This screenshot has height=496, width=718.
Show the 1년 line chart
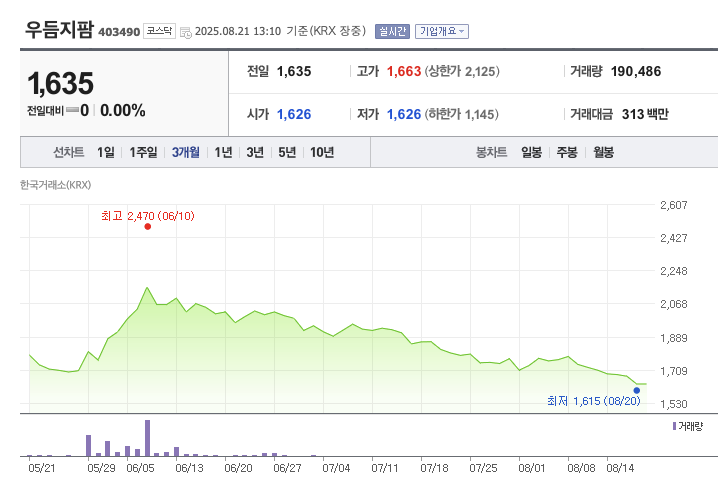(x=223, y=152)
